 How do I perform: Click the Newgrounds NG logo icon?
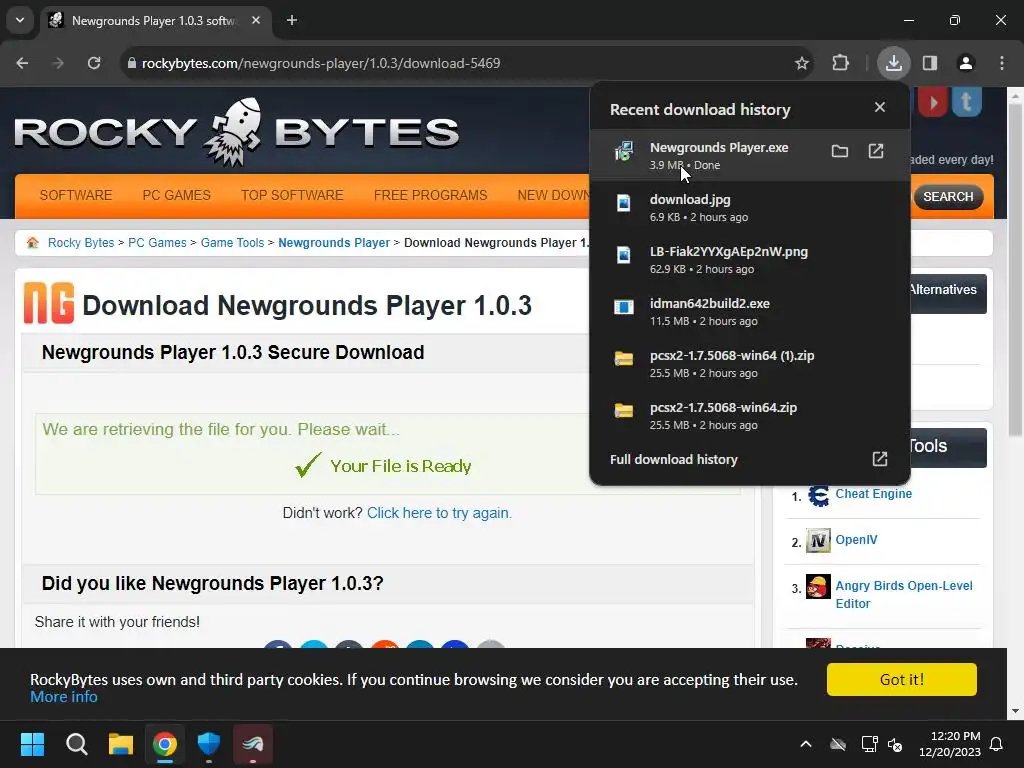[49, 303]
